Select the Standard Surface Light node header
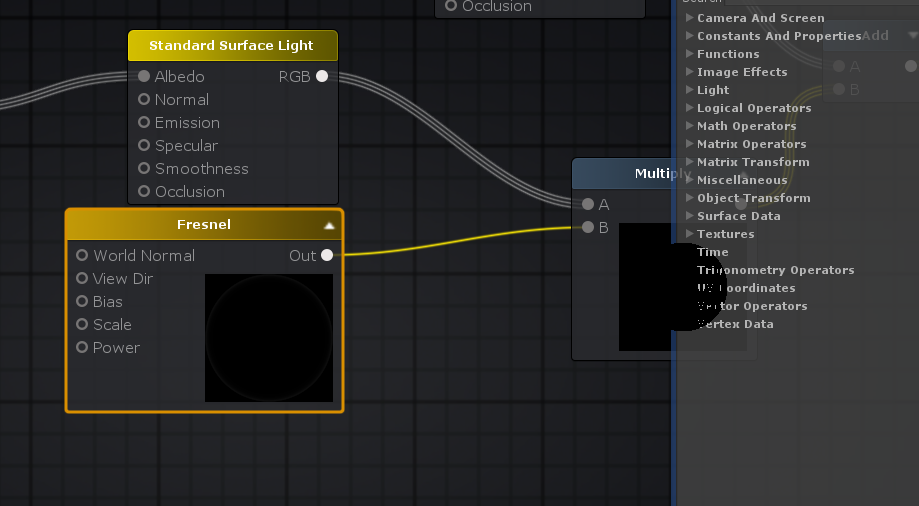Screen dimensions: 919x506 tap(233, 46)
